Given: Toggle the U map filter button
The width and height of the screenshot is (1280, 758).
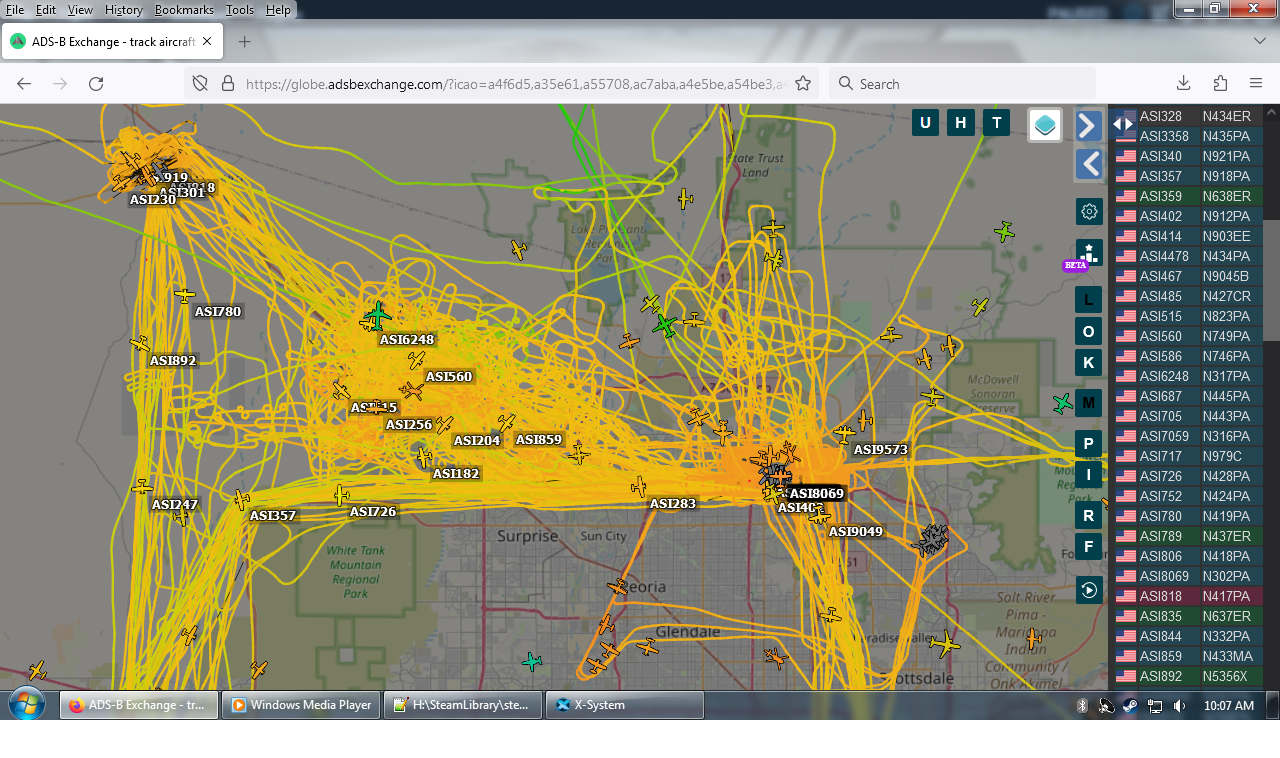Looking at the screenshot, I should coord(925,123).
